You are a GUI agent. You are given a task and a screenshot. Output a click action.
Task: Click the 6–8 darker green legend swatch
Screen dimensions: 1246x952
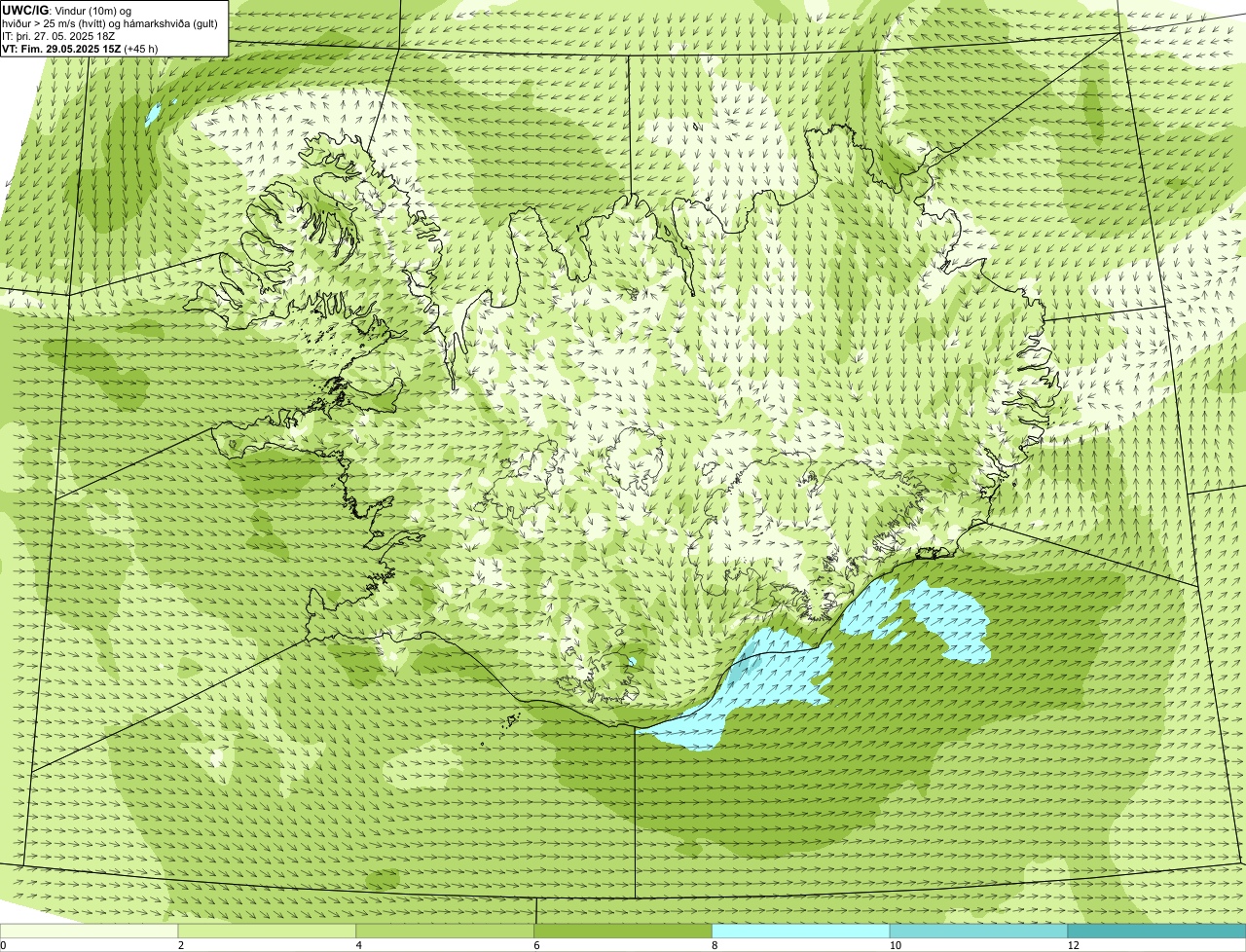(x=623, y=932)
